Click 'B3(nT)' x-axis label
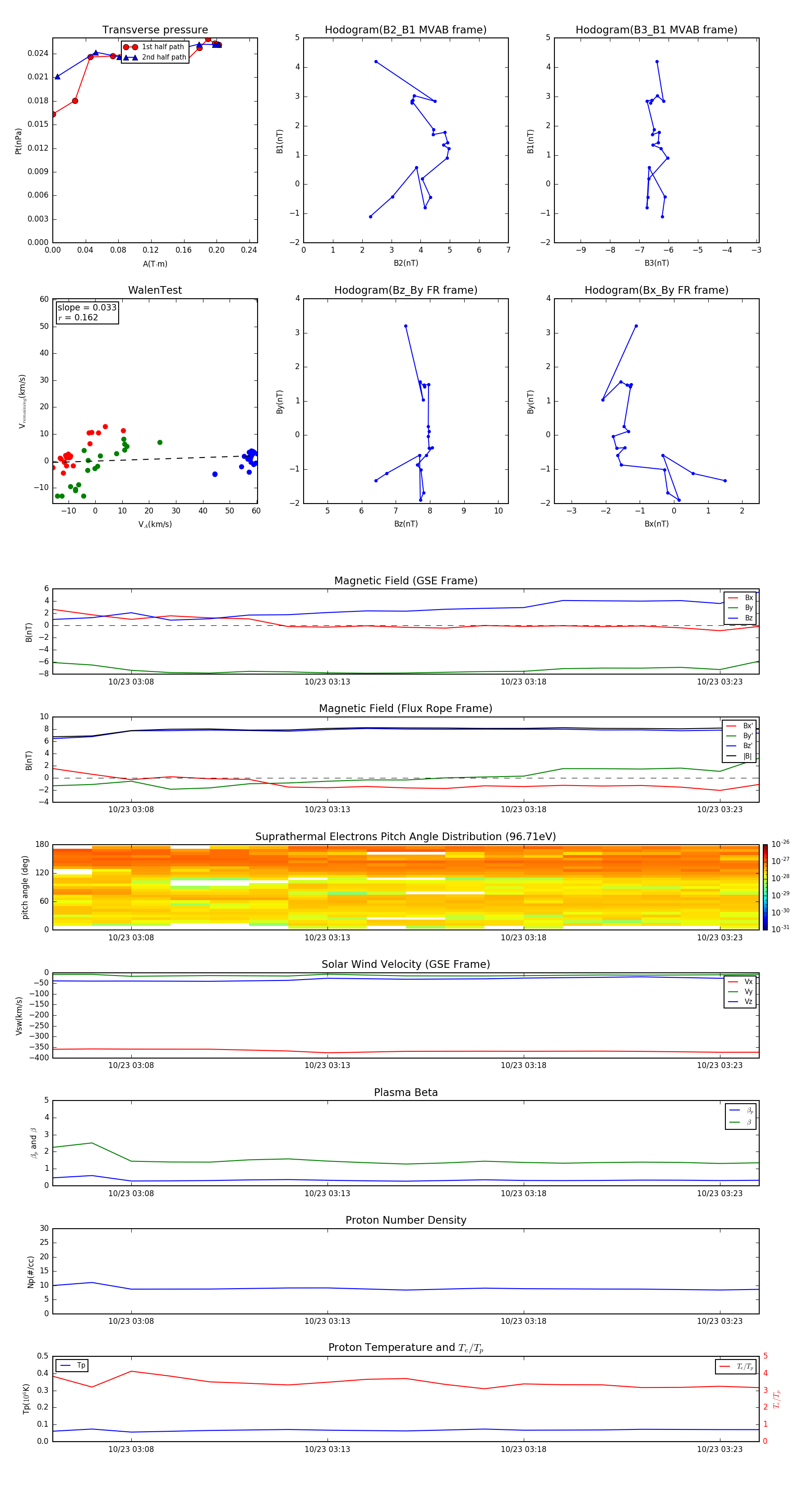Screen dimensions: 812x1489 pyautogui.click(x=656, y=264)
